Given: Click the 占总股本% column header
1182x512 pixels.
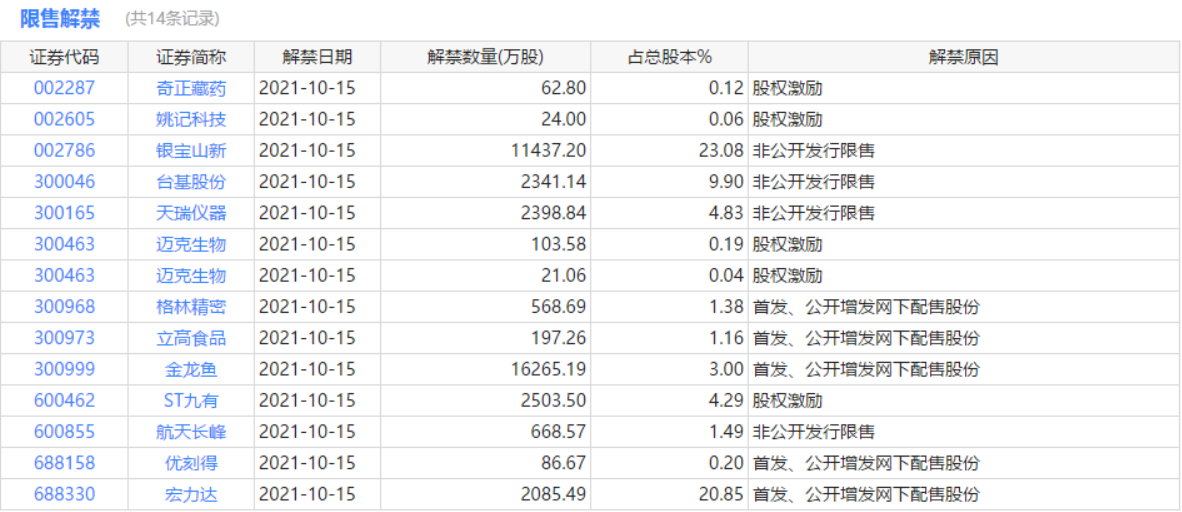Looking at the screenshot, I should [669, 57].
